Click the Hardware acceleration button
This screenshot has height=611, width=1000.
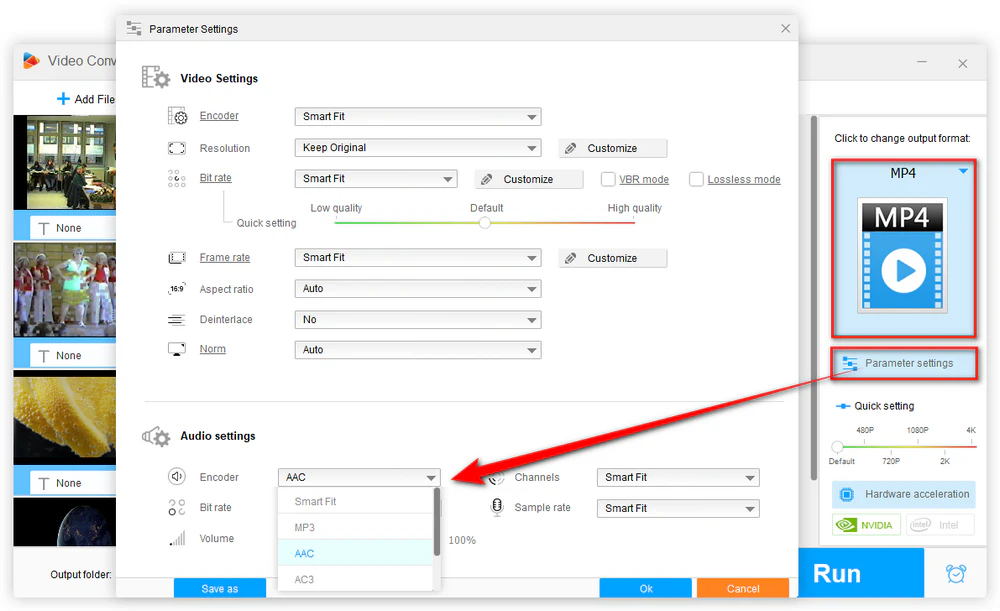(x=904, y=494)
